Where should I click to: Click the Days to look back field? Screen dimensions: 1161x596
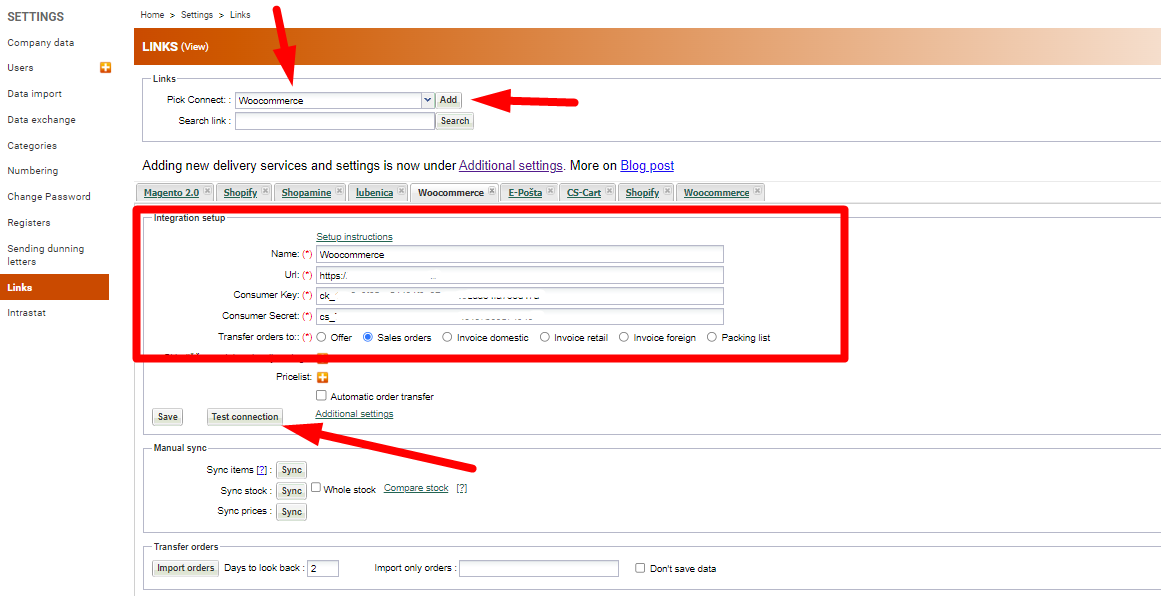[323, 568]
